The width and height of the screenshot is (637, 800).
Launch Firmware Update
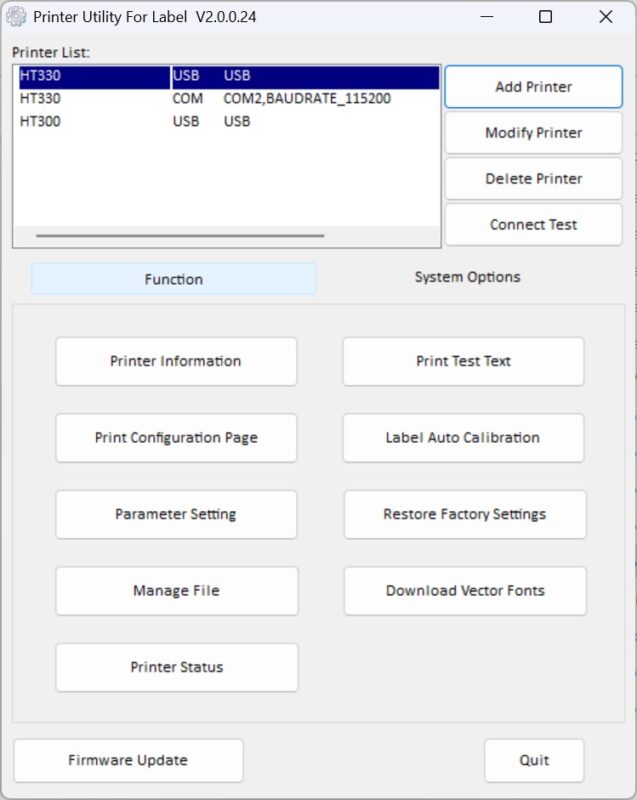pos(128,760)
